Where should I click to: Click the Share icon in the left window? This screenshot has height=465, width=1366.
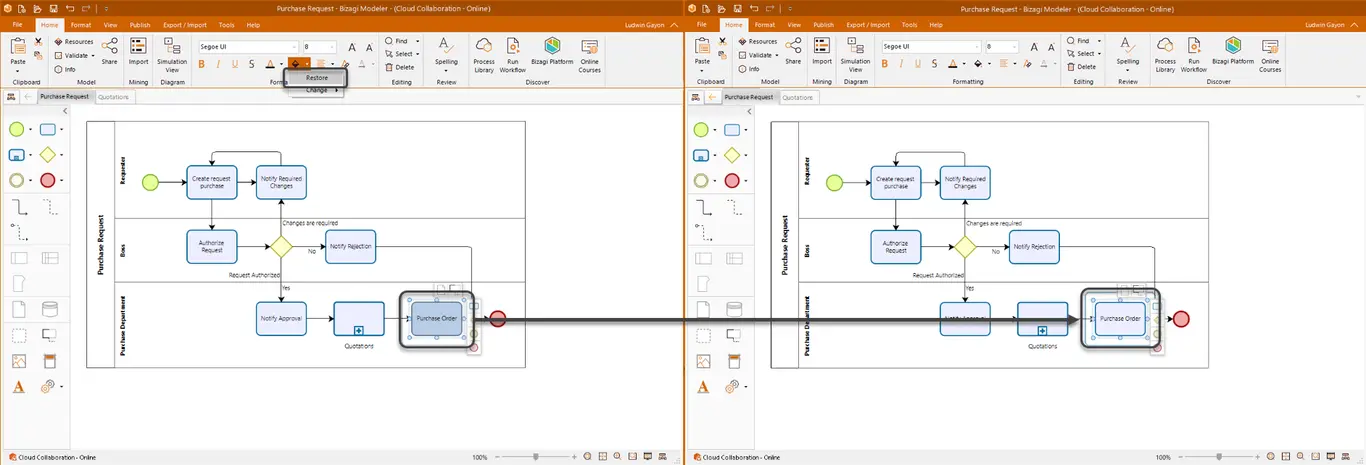(x=109, y=51)
